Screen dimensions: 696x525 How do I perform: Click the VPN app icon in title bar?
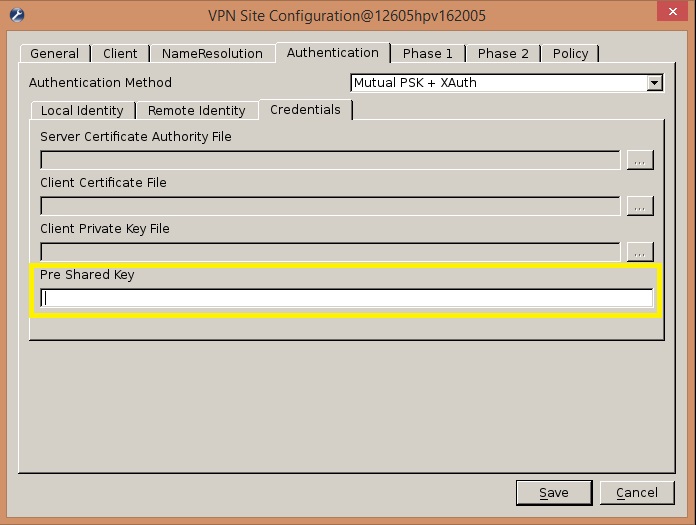tap(17, 16)
